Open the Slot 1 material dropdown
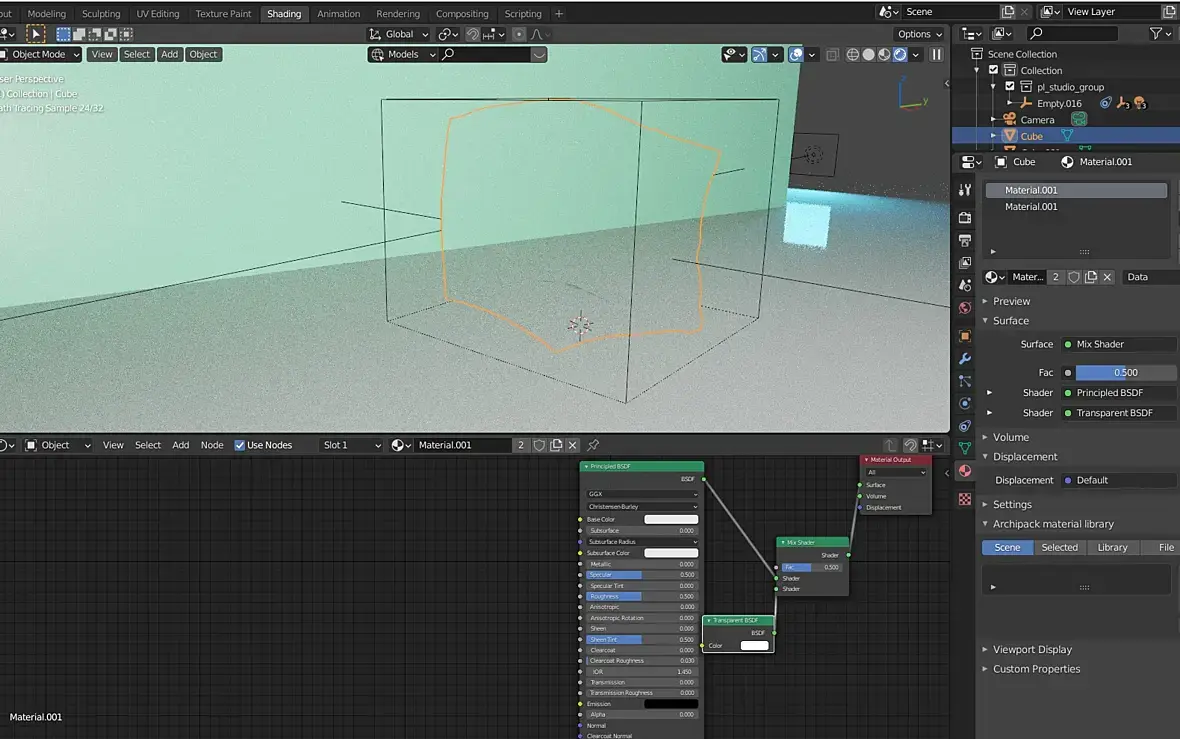 point(352,445)
